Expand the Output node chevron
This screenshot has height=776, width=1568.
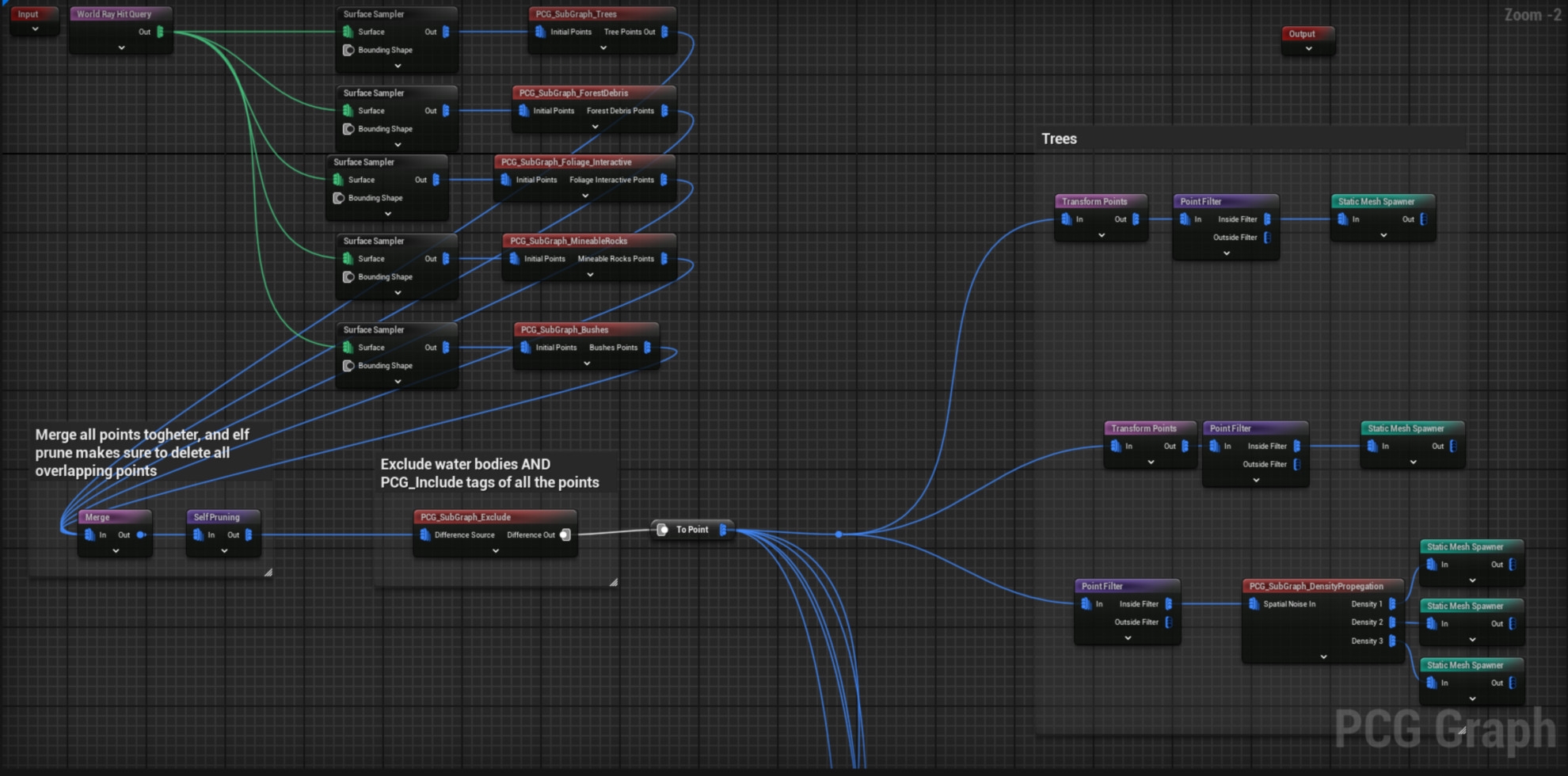point(1308,49)
